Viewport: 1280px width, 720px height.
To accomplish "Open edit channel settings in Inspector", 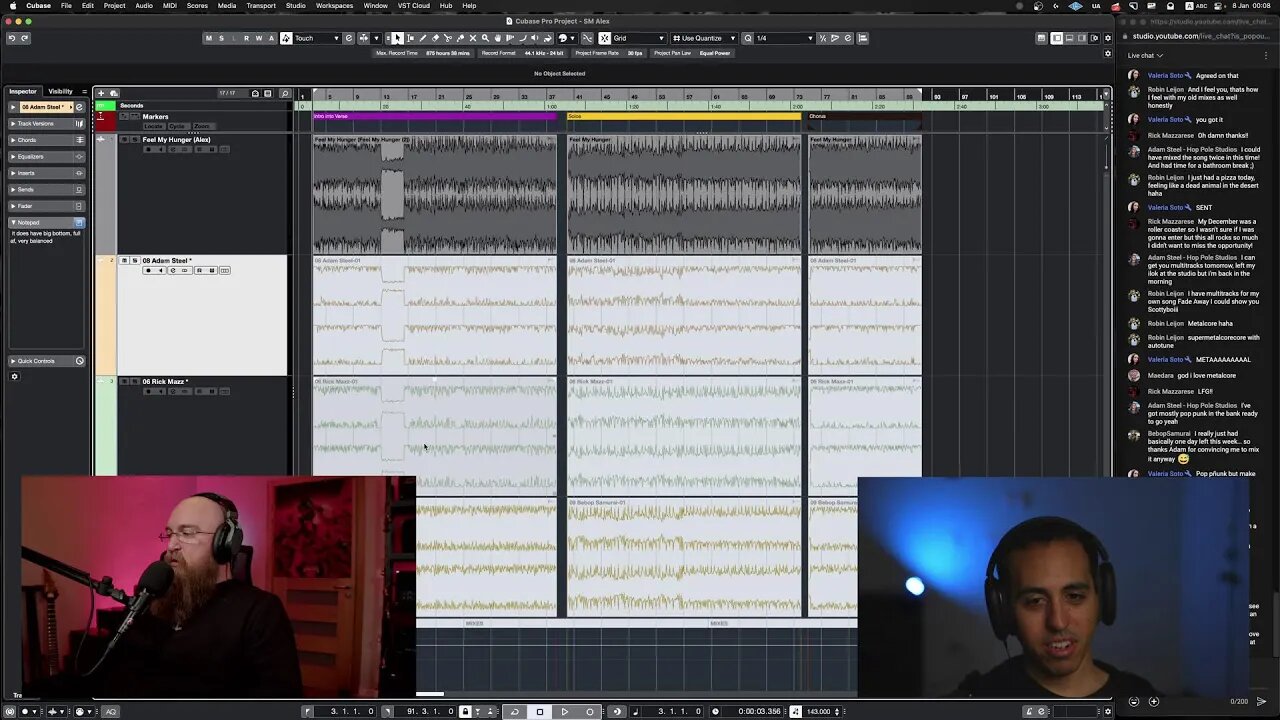I will [80, 107].
